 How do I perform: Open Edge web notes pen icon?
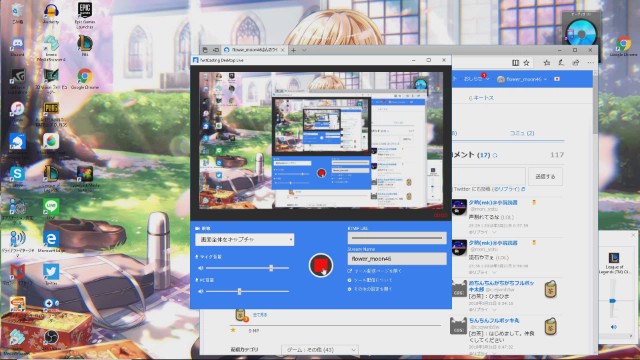(x=561, y=62)
